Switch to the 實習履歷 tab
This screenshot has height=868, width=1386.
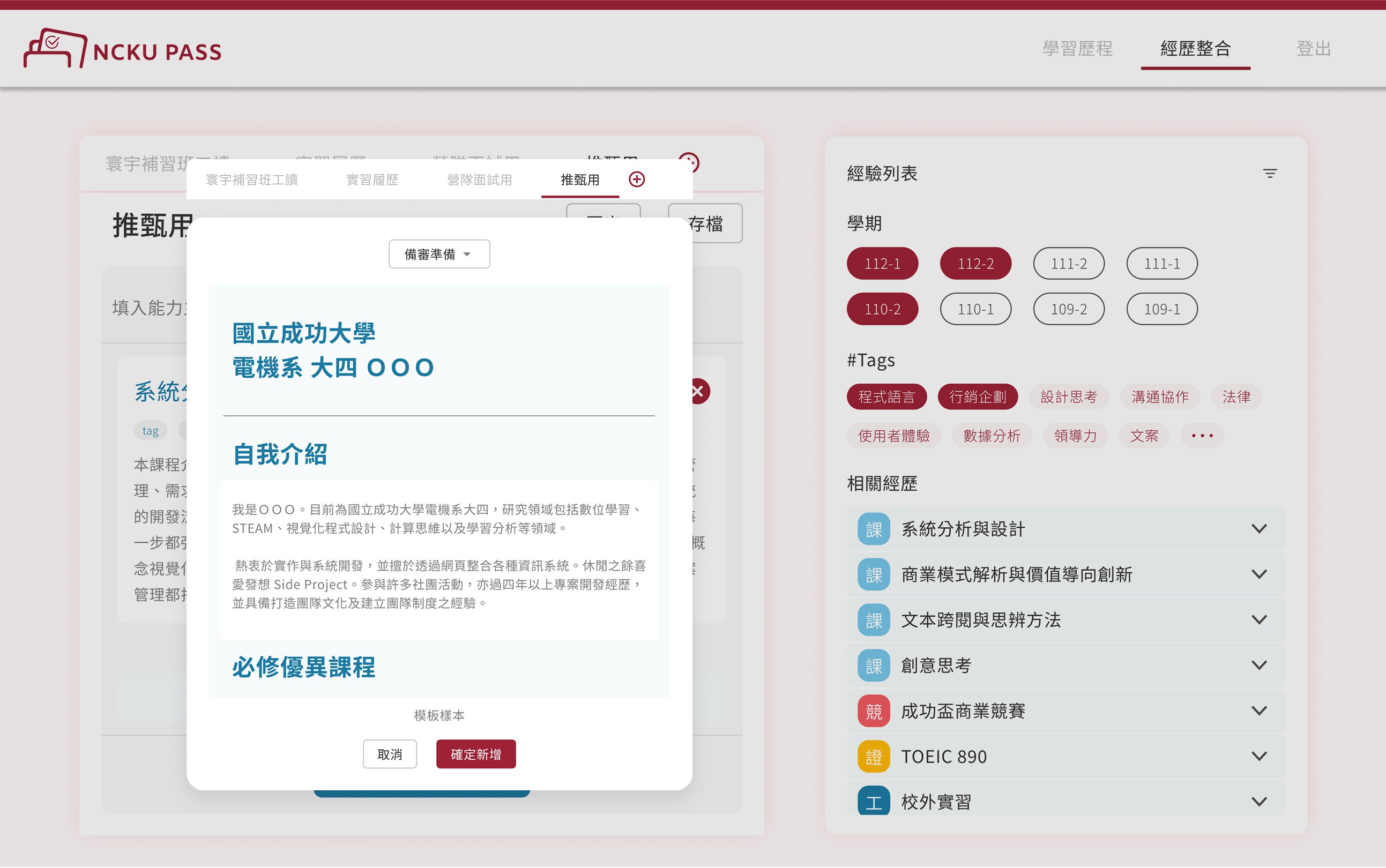pyautogui.click(x=372, y=180)
